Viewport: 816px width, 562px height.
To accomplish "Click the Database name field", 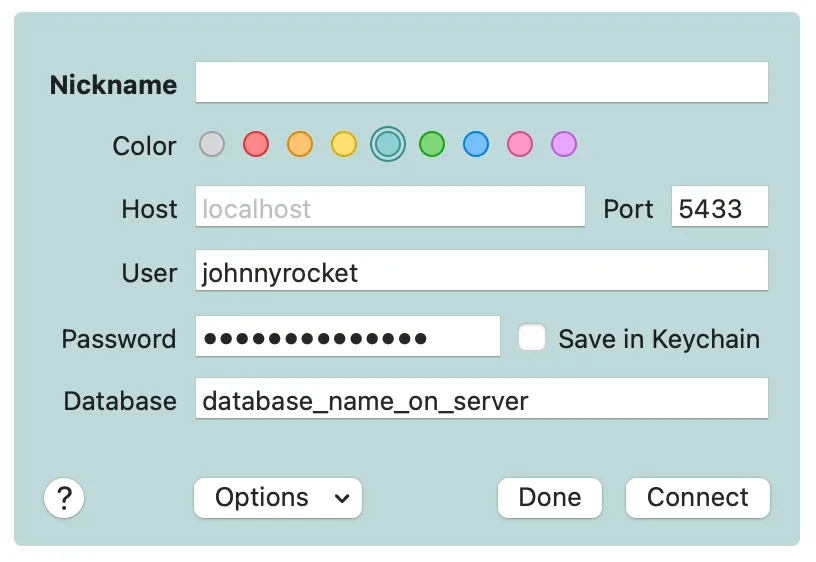I will click(481, 401).
